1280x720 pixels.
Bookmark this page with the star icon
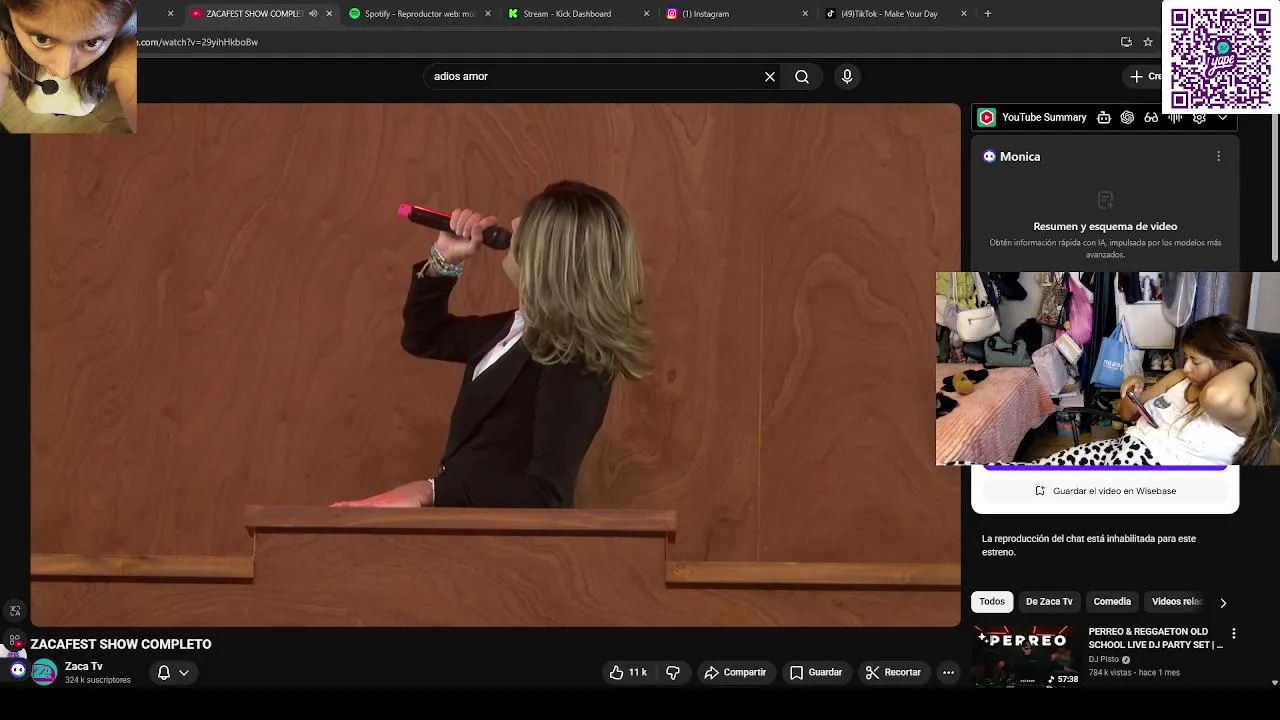[1148, 42]
